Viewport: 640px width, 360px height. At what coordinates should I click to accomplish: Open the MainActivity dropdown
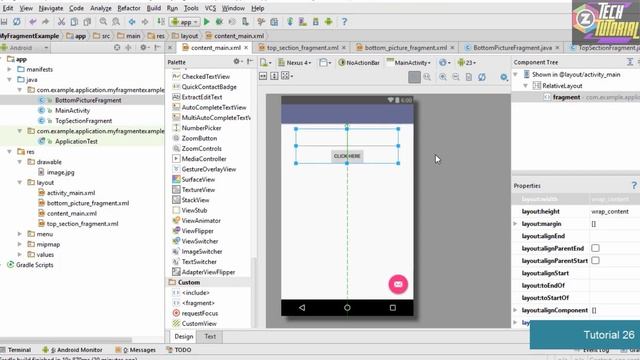(x=409, y=62)
